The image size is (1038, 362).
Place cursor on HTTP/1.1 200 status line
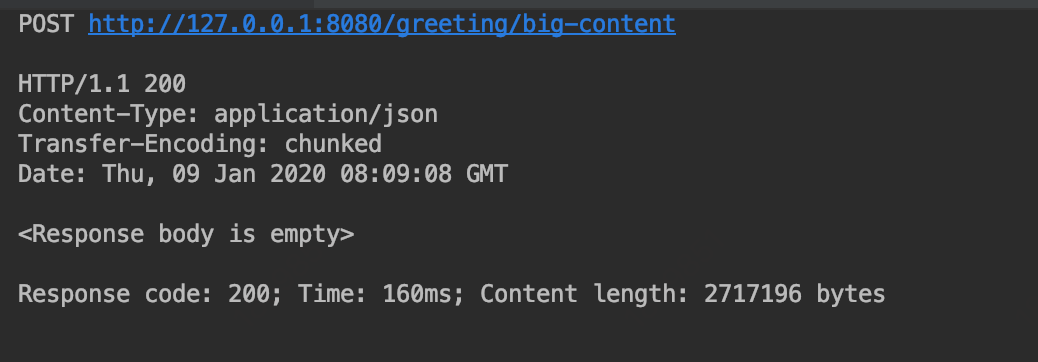pyautogui.click(x=102, y=84)
